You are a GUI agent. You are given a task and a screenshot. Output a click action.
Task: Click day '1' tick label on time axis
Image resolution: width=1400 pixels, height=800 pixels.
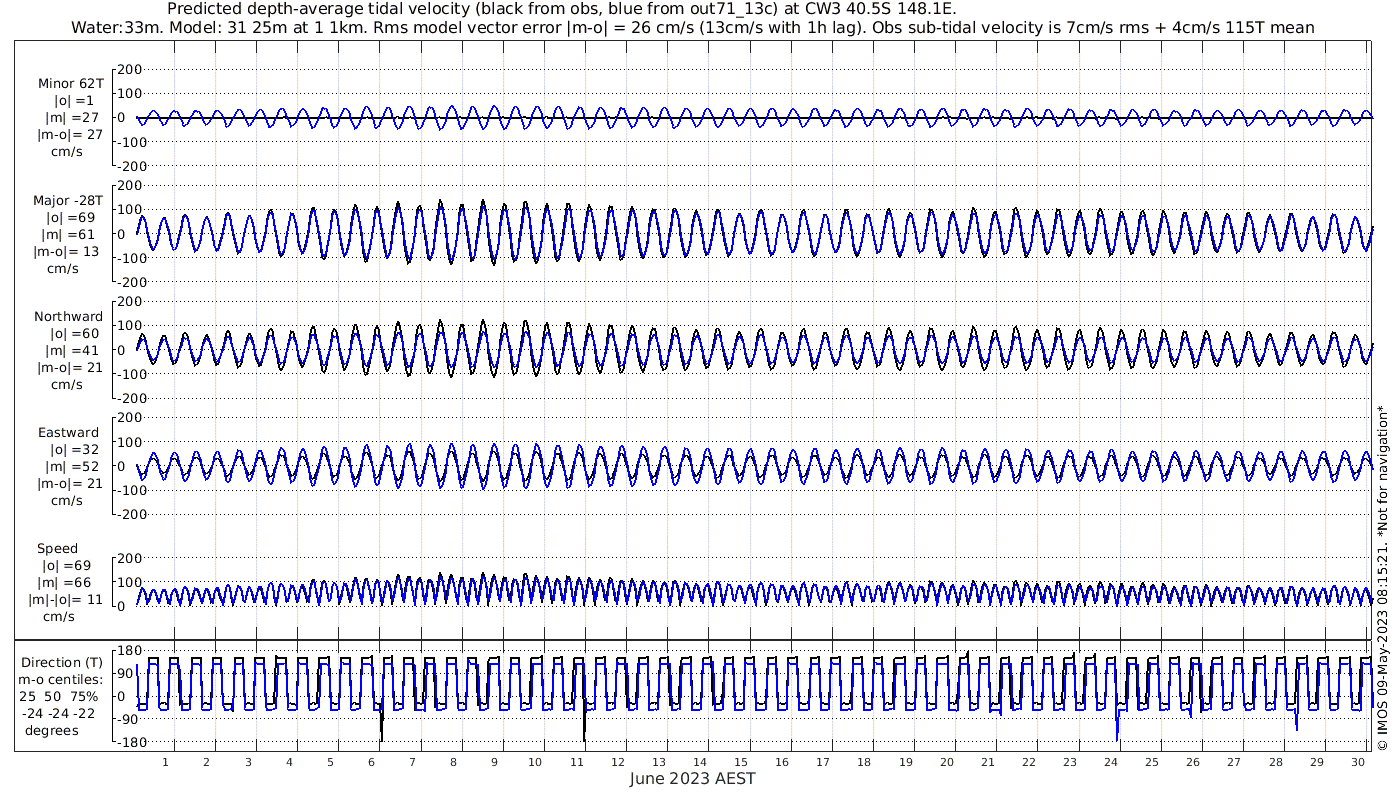[x=166, y=762]
